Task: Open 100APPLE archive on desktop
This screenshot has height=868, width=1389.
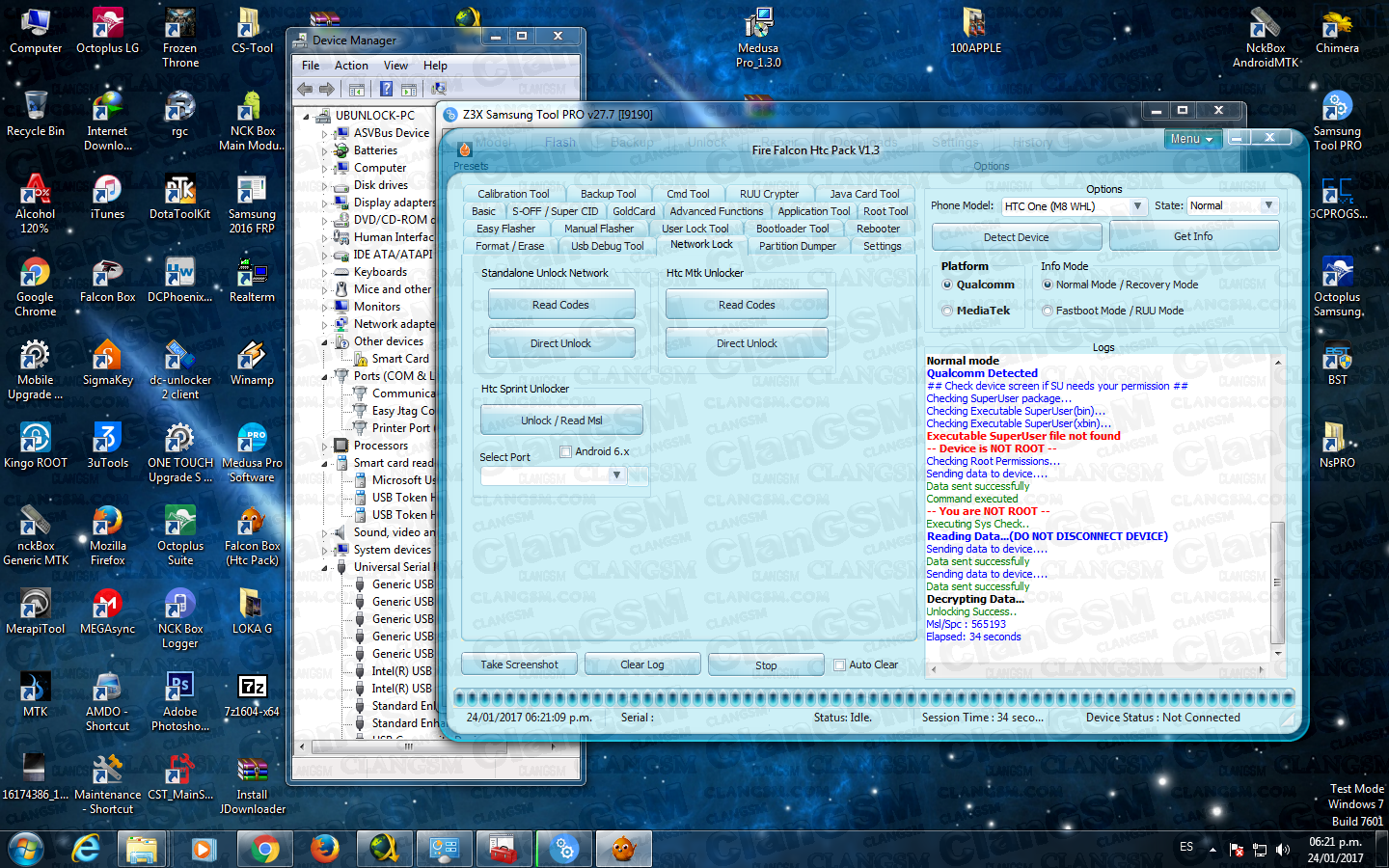Action: pyautogui.click(x=975, y=31)
